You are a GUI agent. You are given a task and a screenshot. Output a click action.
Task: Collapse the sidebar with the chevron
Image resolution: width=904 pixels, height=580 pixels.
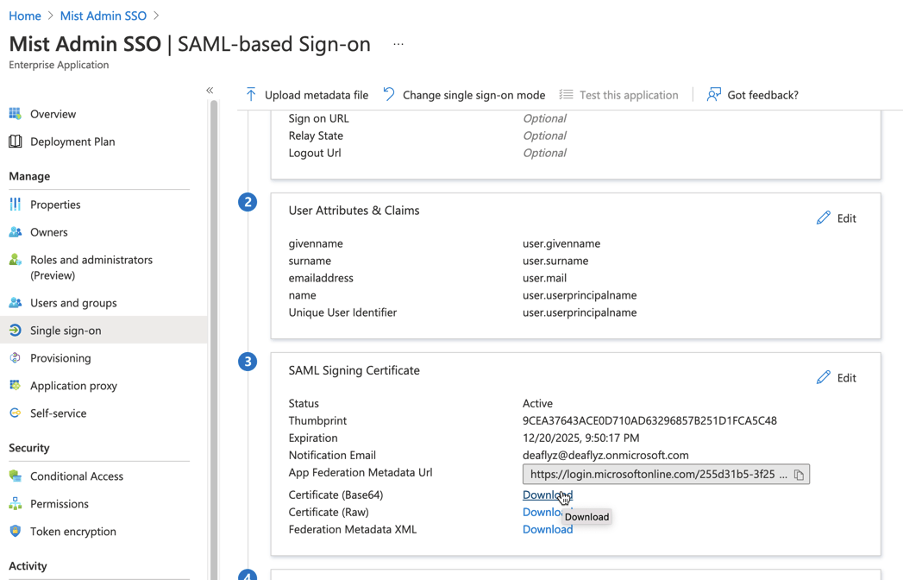point(210,89)
